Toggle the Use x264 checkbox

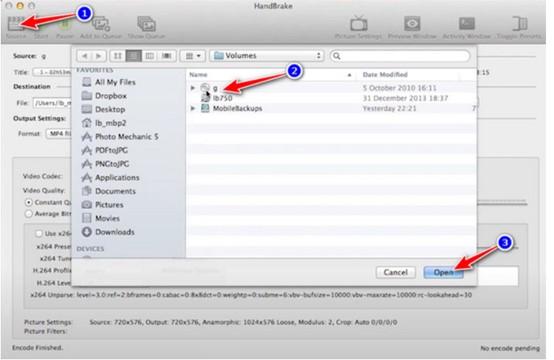(39, 234)
